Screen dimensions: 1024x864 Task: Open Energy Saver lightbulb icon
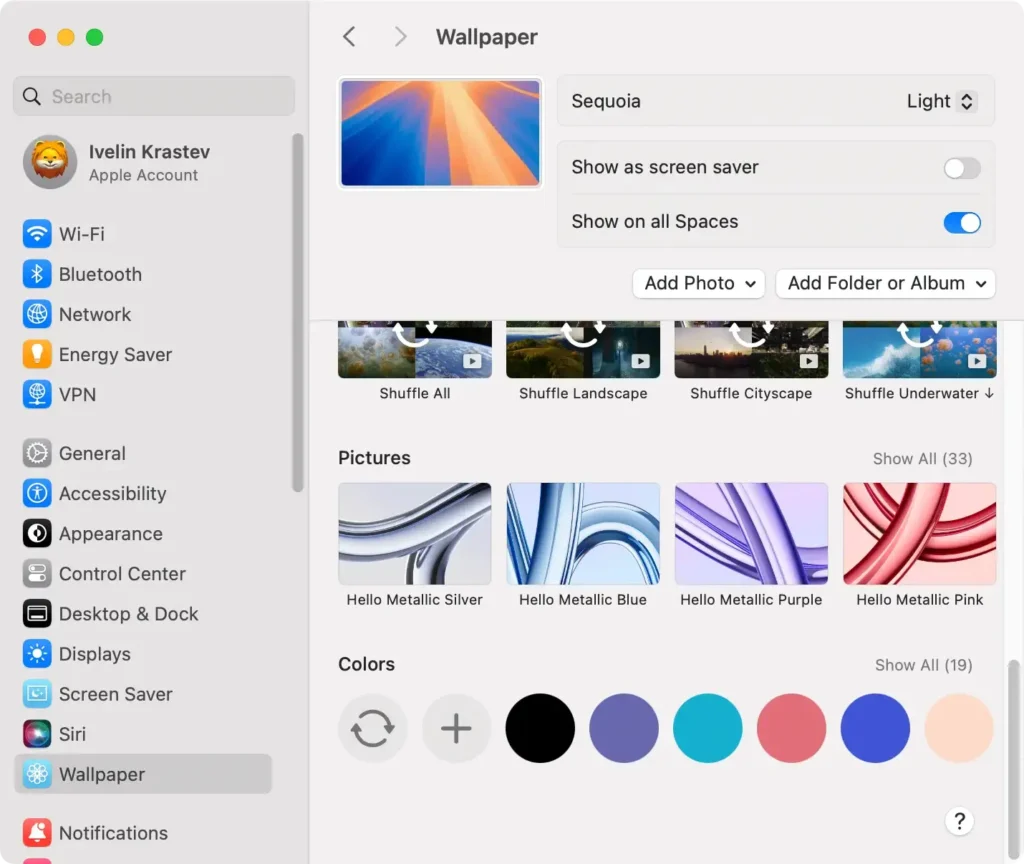[x=37, y=355]
